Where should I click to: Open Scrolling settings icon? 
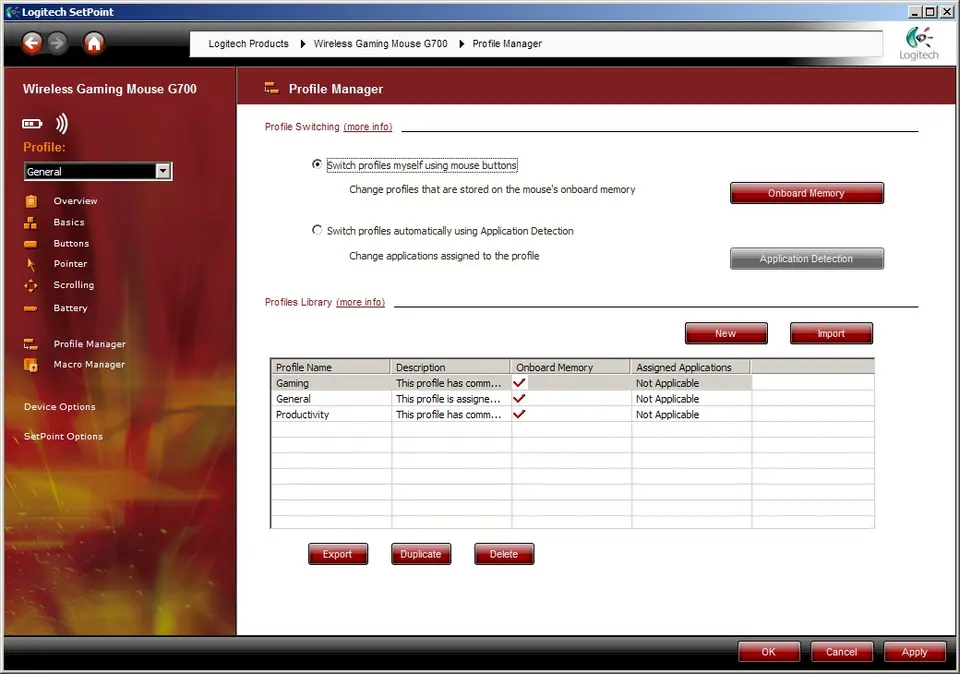[x=31, y=285]
